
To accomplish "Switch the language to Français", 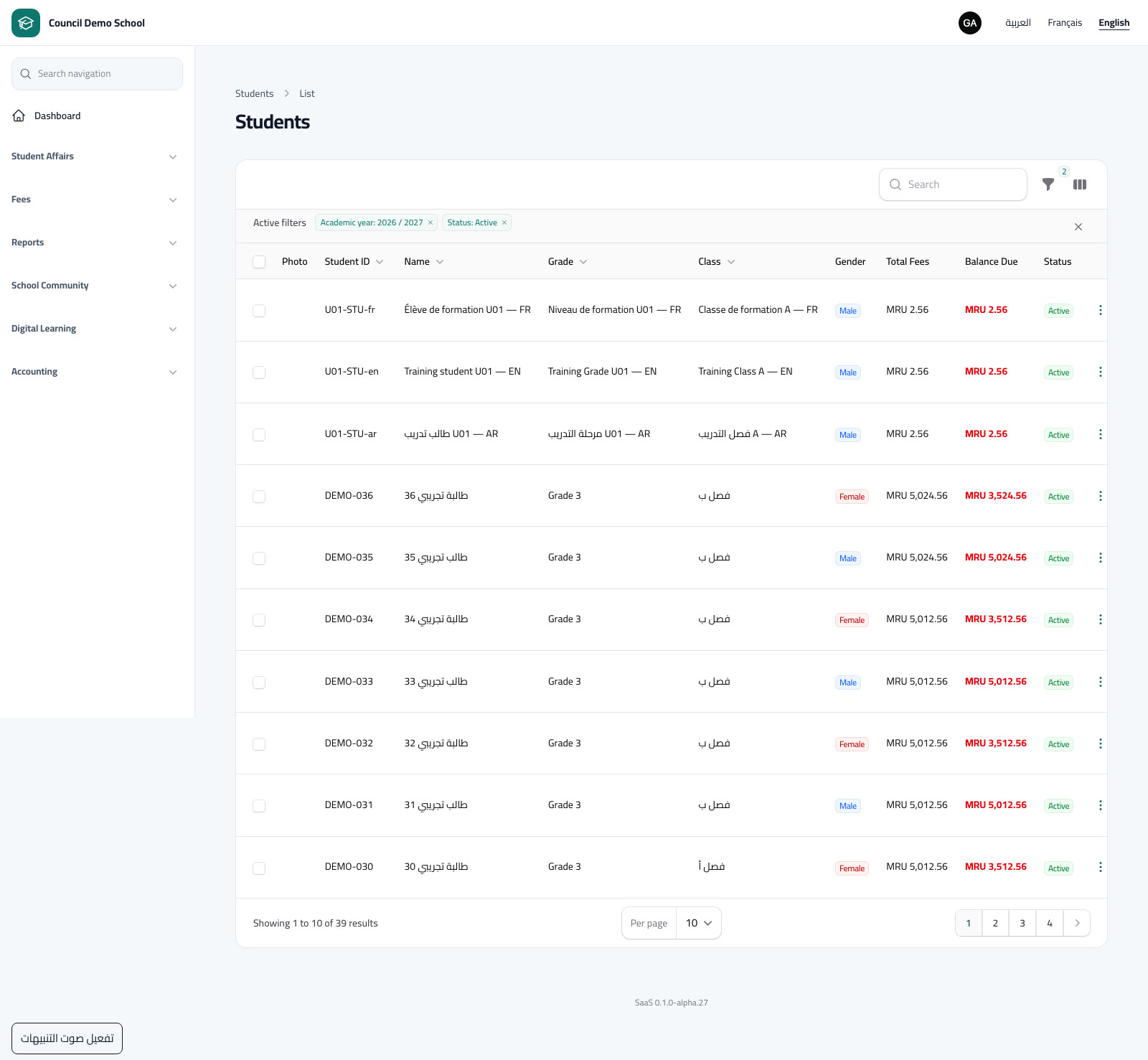I will (1065, 23).
